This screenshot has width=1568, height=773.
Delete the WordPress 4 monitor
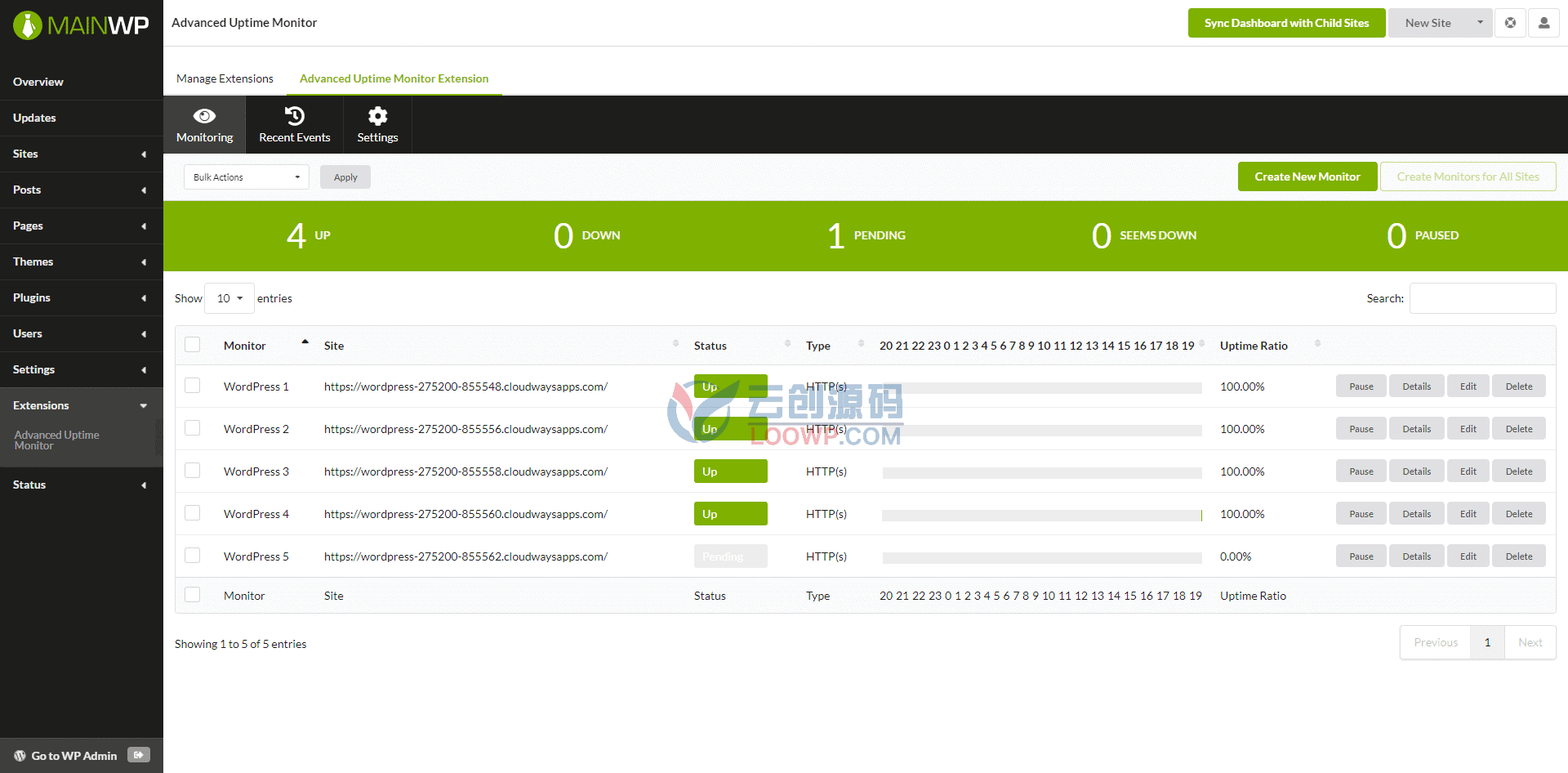coord(1519,514)
